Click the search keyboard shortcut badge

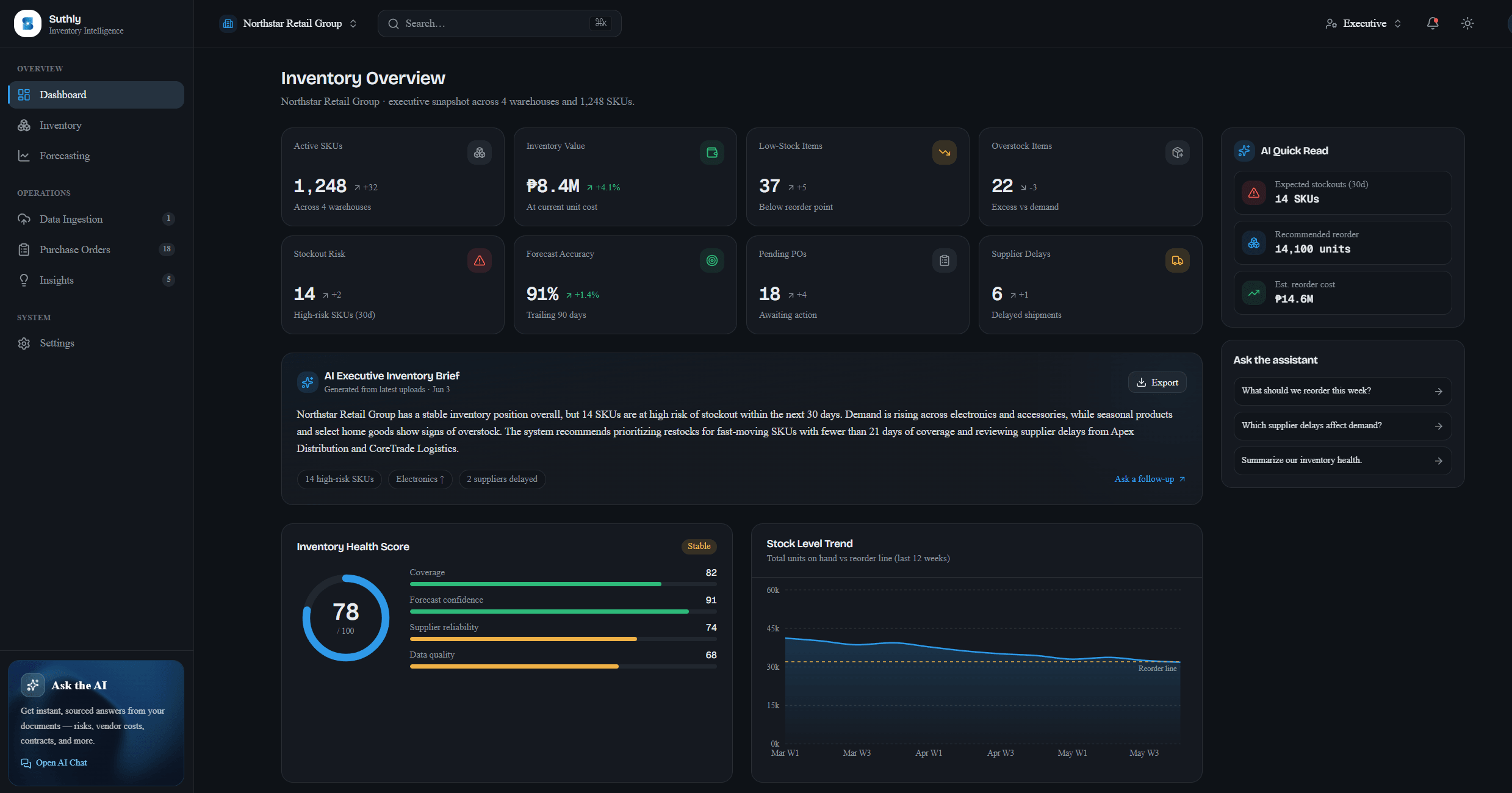pyautogui.click(x=601, y=23)
